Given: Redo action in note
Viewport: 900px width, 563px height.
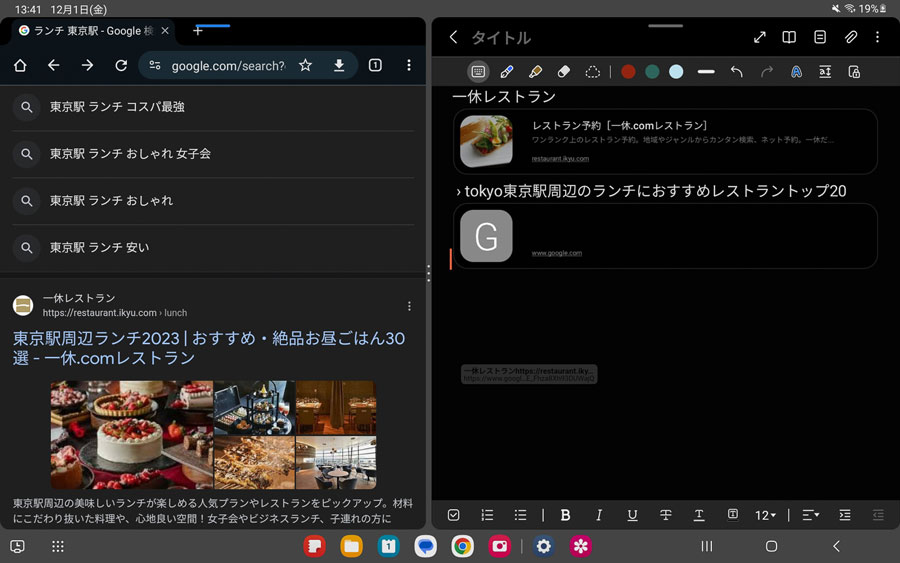Looking at the screenshot, I should 766,72.
